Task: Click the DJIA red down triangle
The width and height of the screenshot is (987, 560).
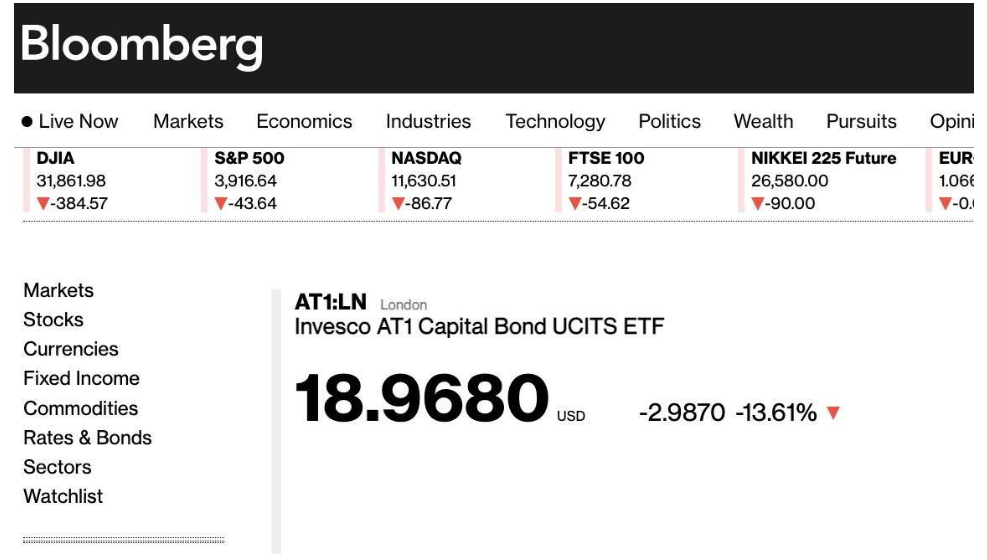Action: click(x=43, y=204)
